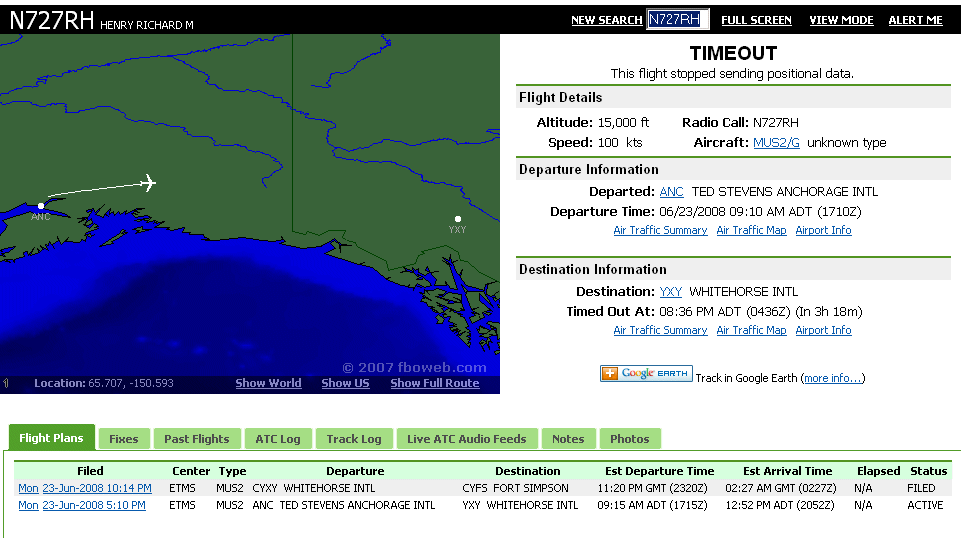Screen dimensions: 961x538
Task: Click the HENRY RICHARD M owner name
Action: pyautogui.click(x=146, y=25)
